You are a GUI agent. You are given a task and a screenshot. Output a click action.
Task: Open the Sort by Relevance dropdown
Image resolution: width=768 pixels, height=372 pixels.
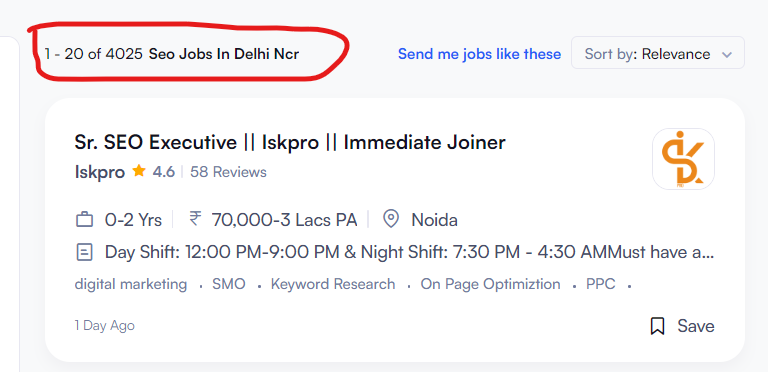658,53
